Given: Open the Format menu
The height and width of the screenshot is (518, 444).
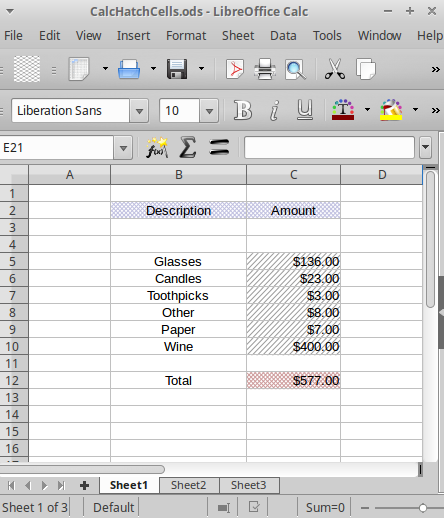Looking at the screenshot, I should click(x=186, y=36).
